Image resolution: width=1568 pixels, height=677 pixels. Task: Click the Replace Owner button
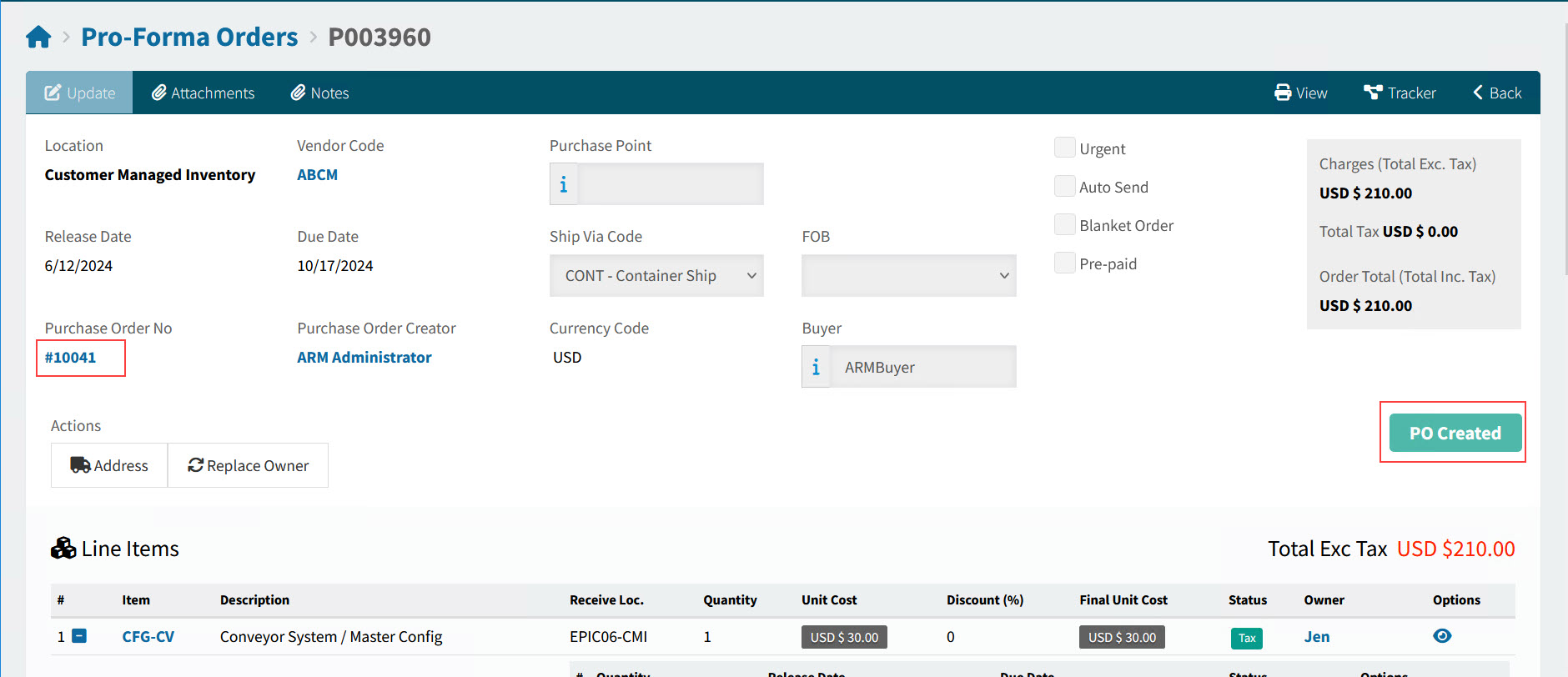point(248,465)
